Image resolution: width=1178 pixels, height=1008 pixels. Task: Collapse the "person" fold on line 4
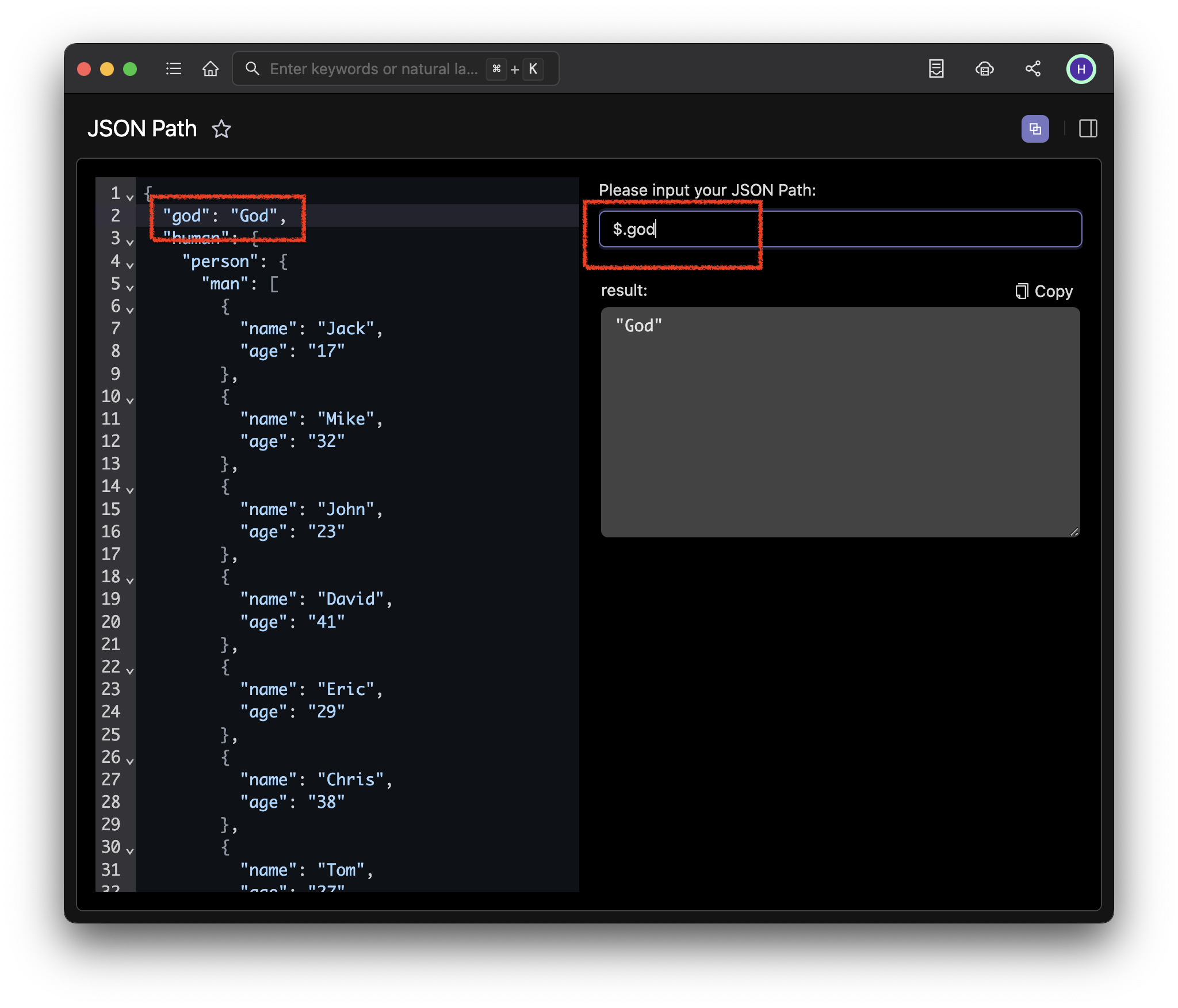pyautogui.click(x=130, y=265)
